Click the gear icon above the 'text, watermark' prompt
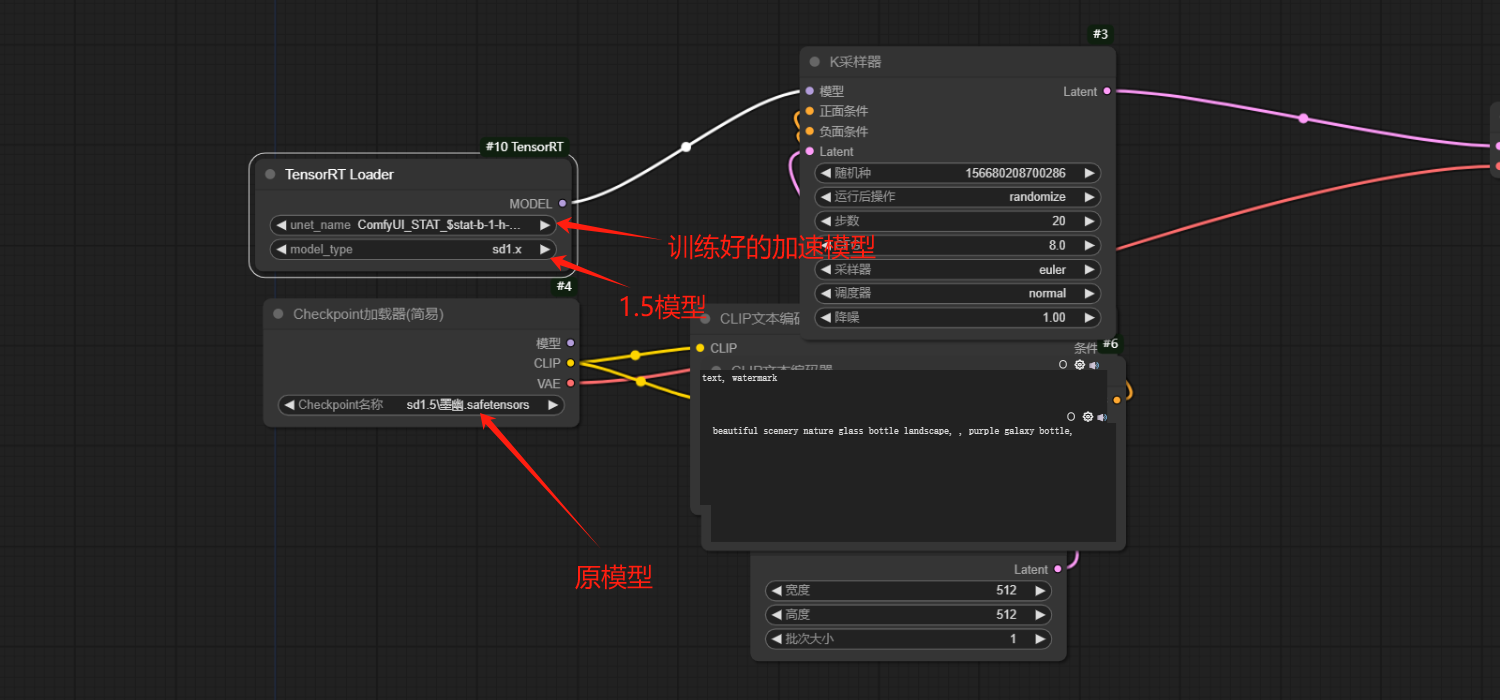Screen dimensions: 1500x700 pos(1079,365)
